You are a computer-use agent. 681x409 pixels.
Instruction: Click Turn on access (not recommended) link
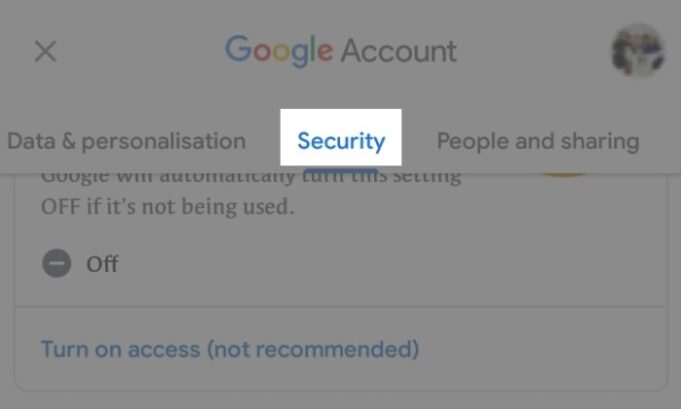coord(230,350)
